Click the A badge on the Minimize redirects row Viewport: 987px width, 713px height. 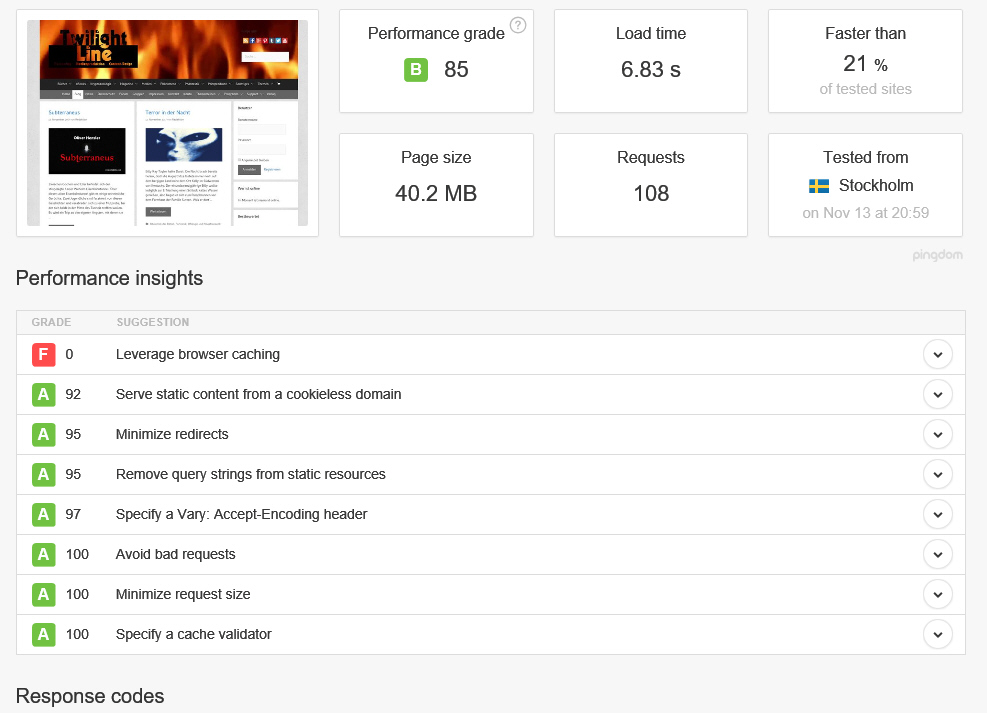coord(43,434)
